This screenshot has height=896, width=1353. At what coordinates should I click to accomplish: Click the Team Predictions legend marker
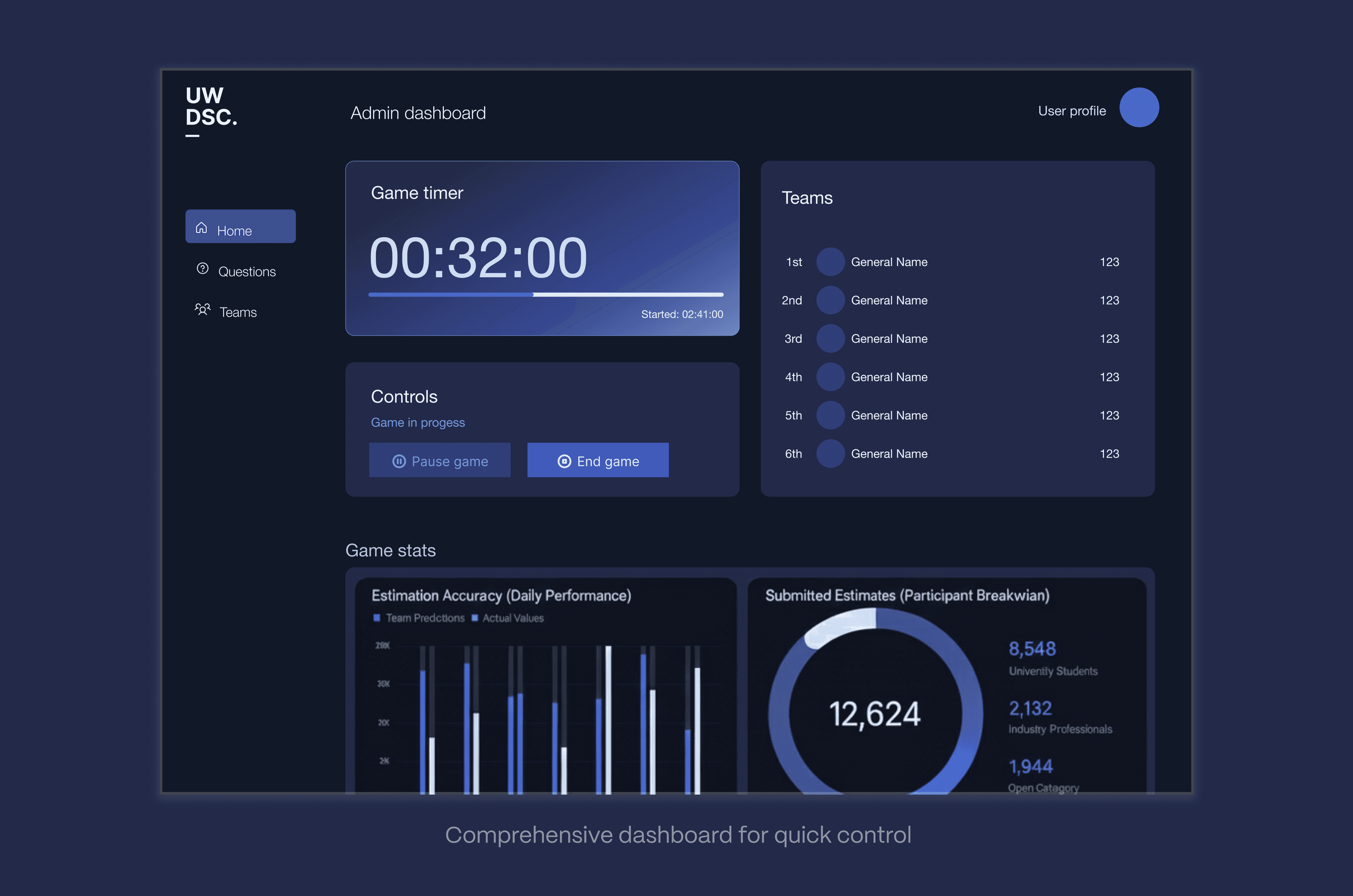(376, 618)
